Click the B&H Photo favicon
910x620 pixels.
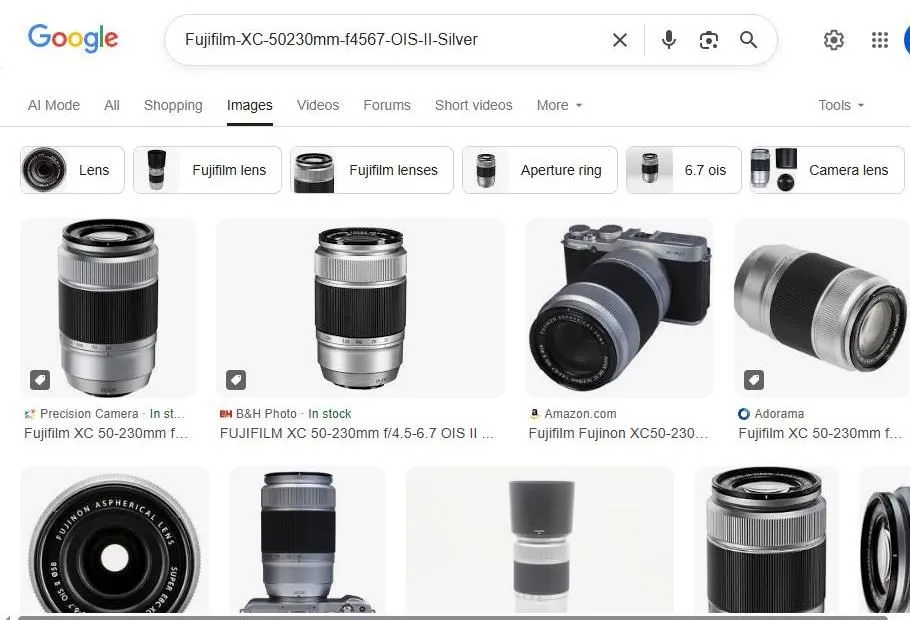tap(226, 414)
